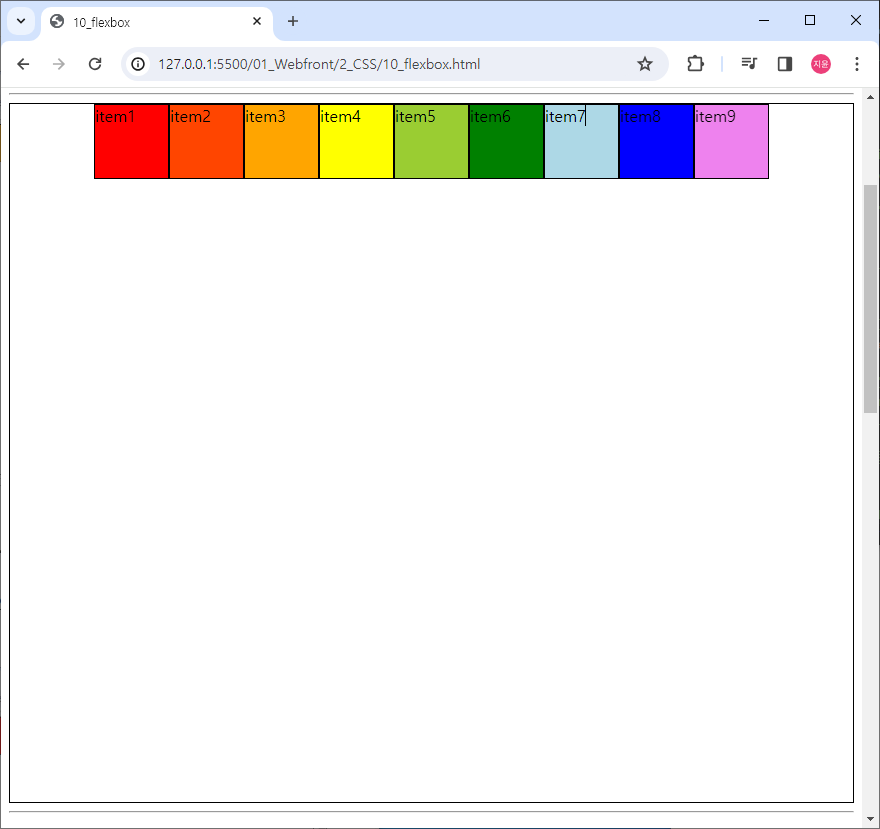Close the 10_flexbox tab
This screenshot has height=829, width=880.
(x=257, y=21)
